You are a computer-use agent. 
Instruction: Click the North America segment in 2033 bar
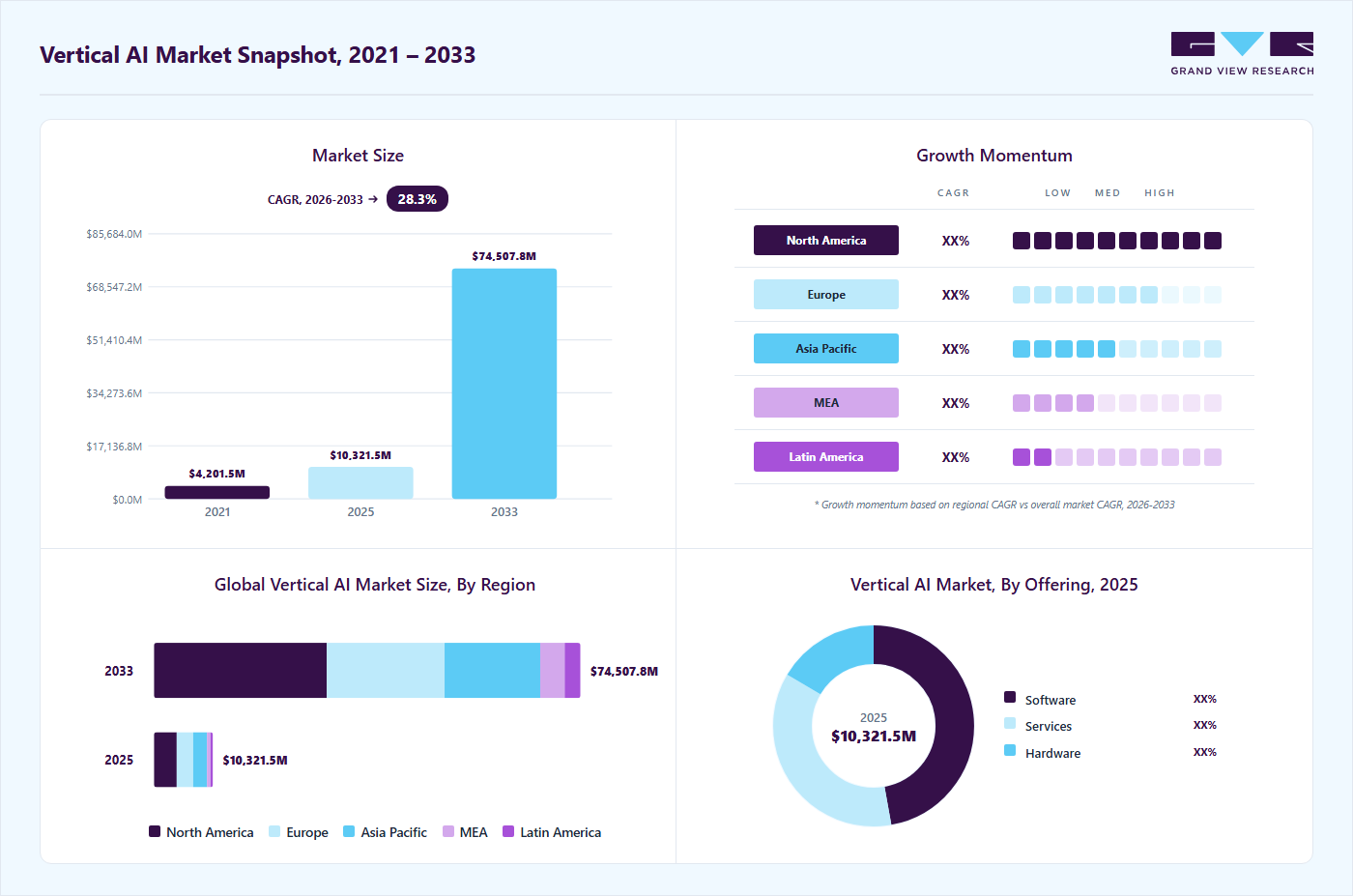[x=241, y=671]
